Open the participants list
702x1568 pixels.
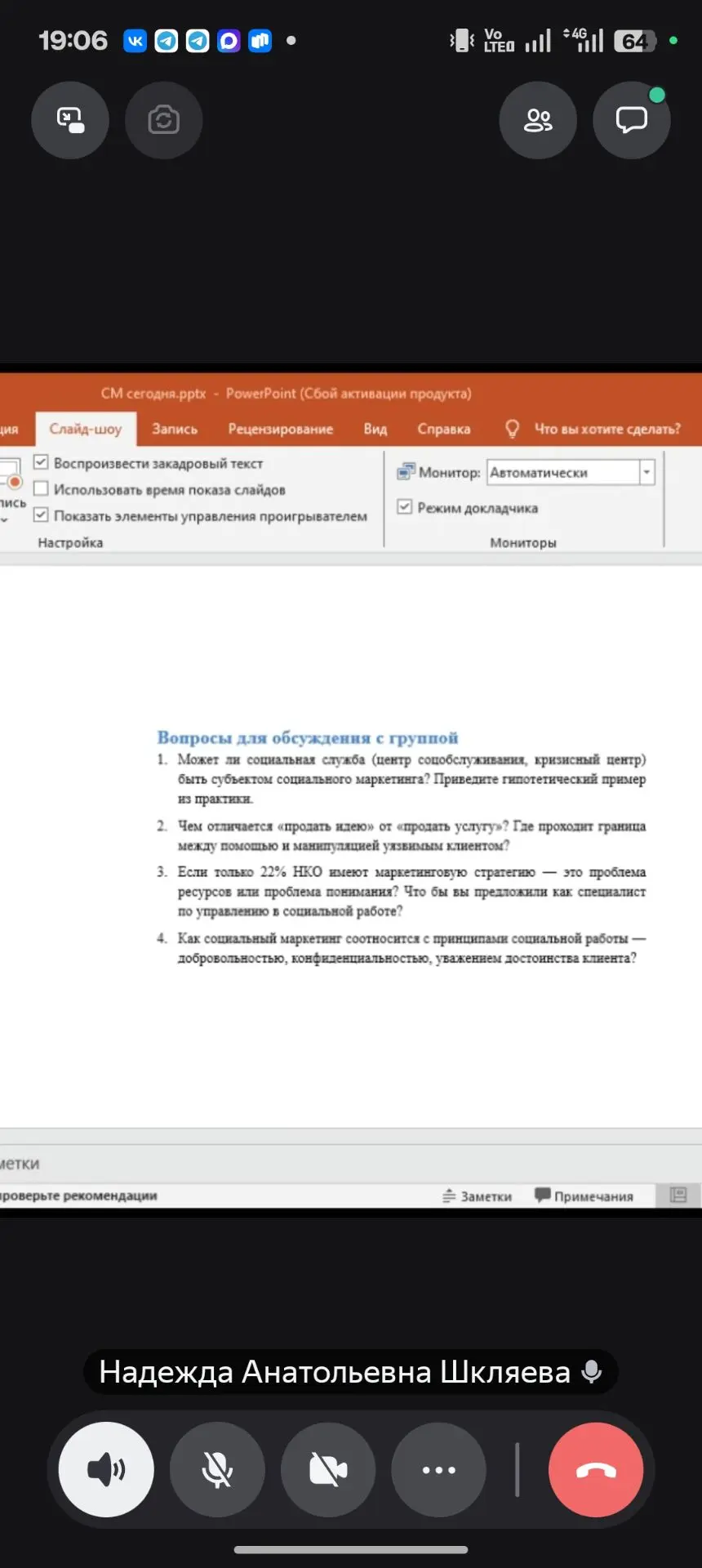coord(538,120)
